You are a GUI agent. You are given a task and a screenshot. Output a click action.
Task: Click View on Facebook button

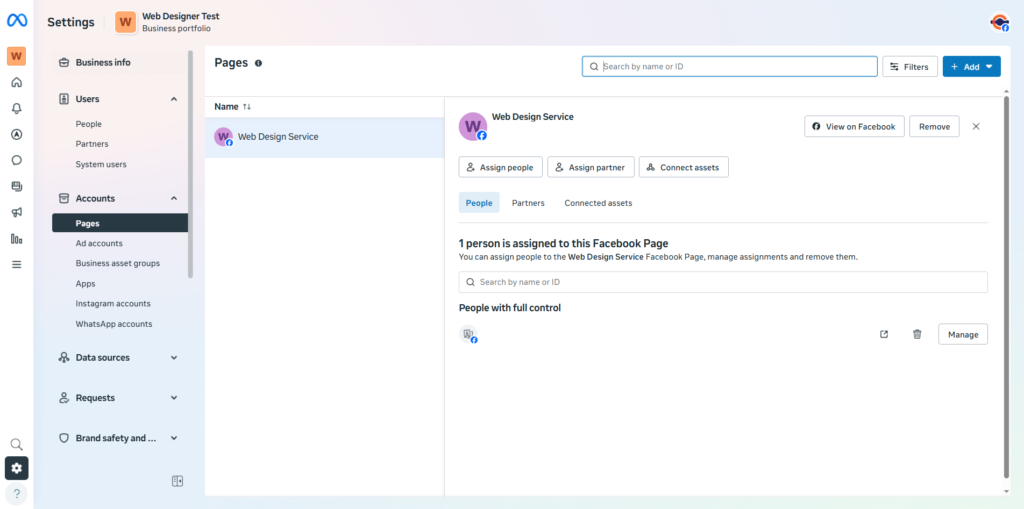854,127
